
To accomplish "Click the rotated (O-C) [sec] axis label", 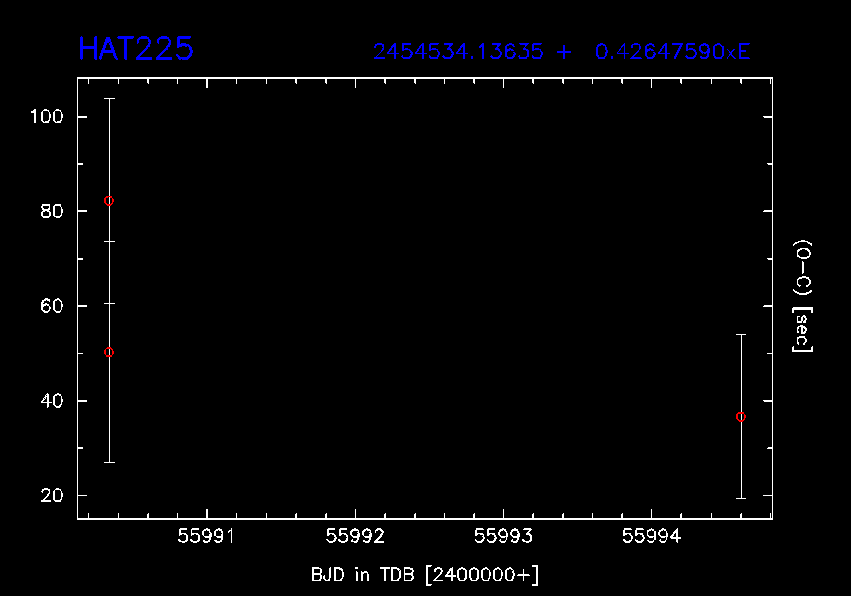I will (x=802, y=296).
